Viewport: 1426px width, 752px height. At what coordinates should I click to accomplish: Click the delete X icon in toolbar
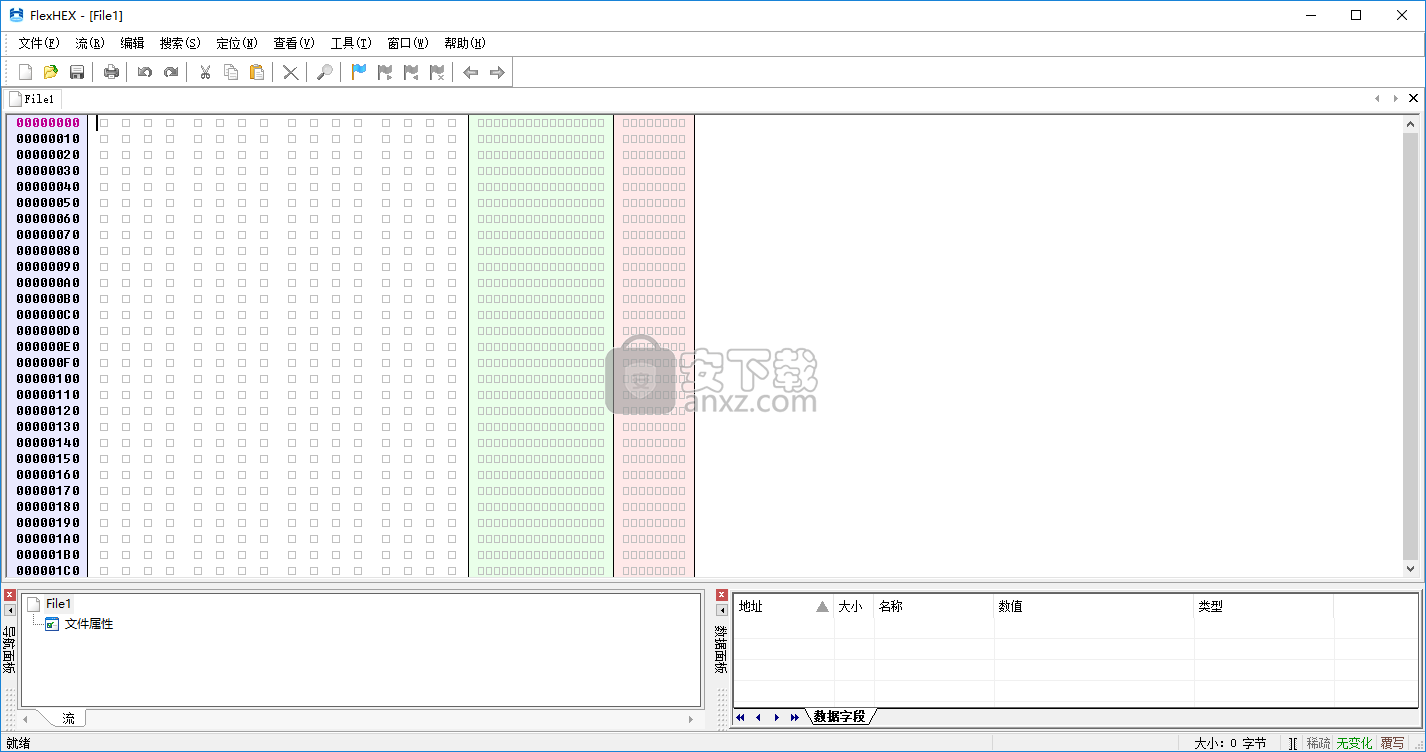point(290,72)
